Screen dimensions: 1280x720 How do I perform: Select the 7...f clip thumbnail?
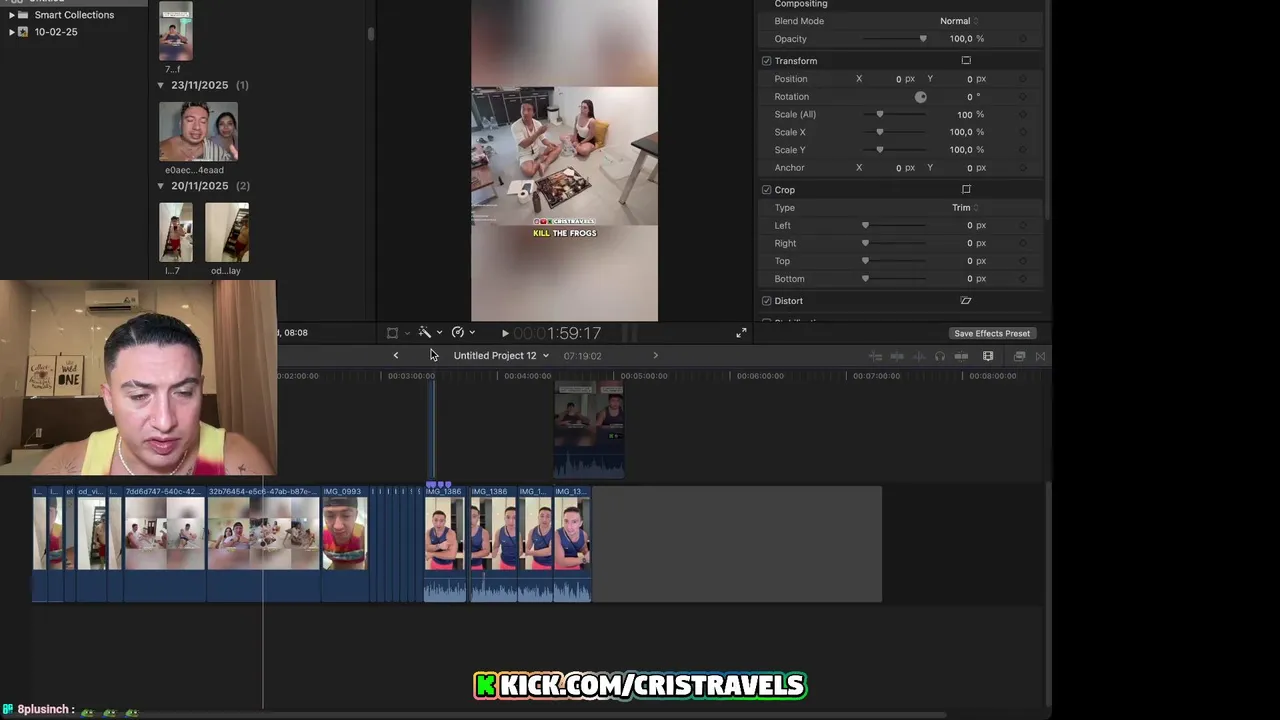pos(176,30)
